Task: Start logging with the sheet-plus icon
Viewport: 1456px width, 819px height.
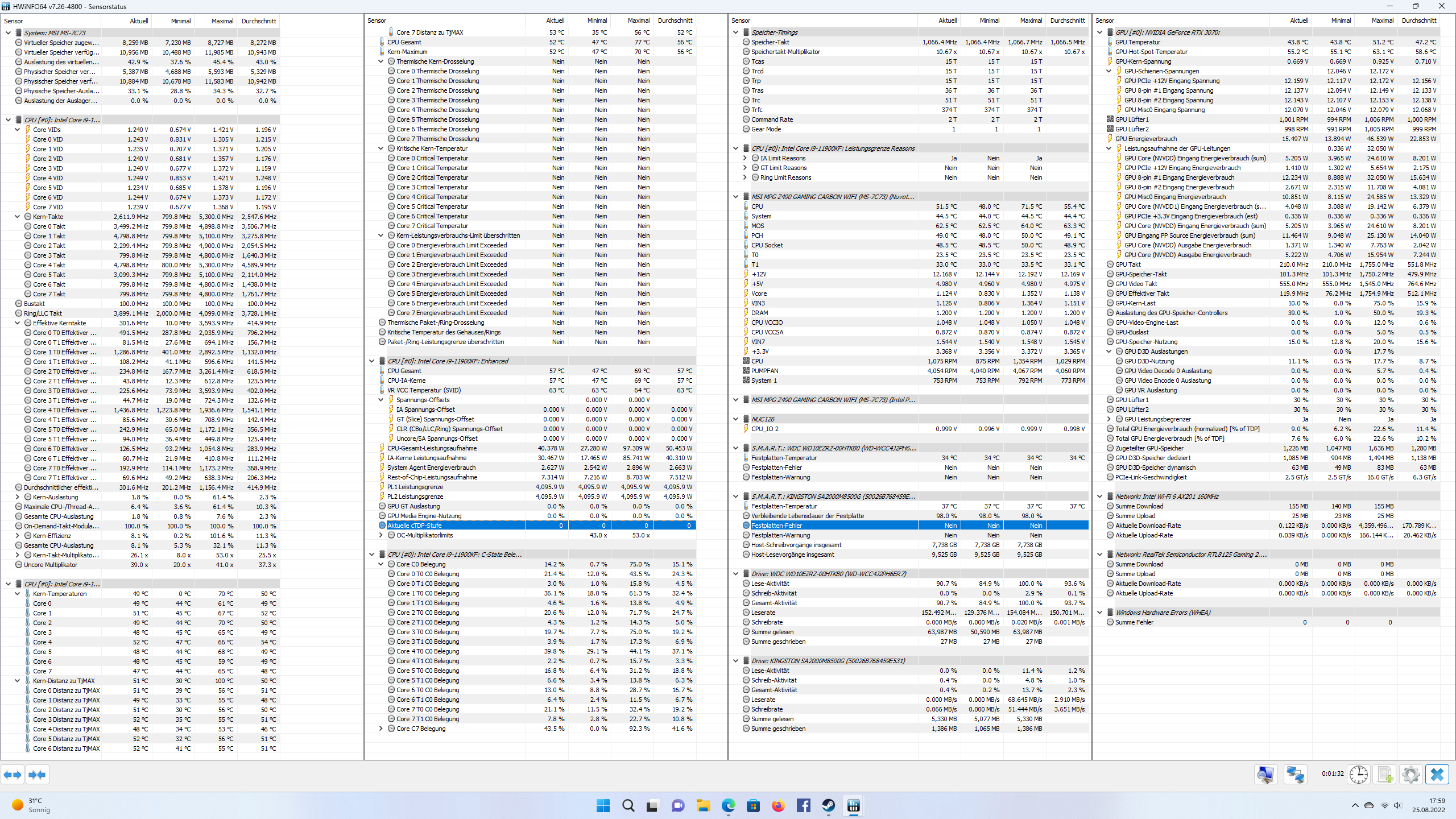Action: [1385, 775]
